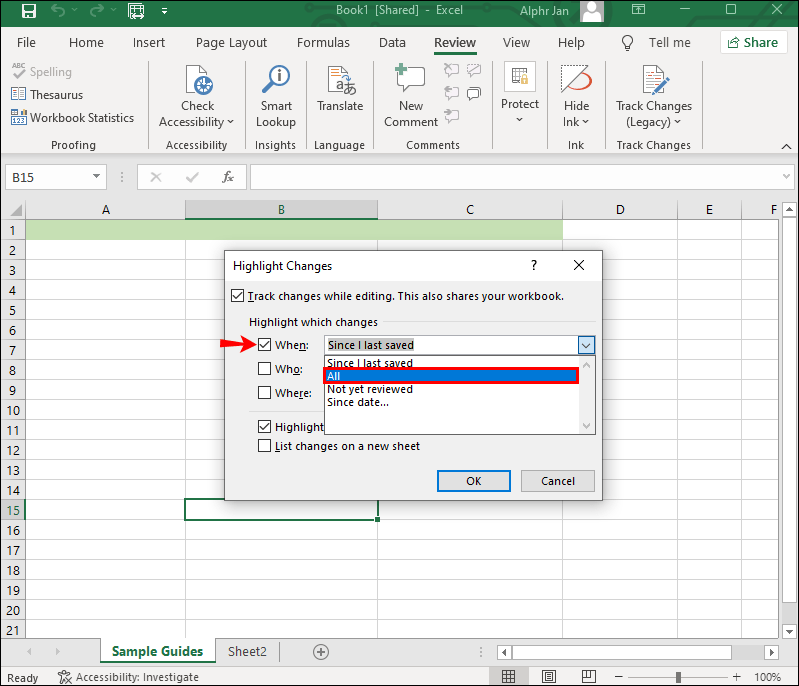Click the Protect icon

[519, 76]
